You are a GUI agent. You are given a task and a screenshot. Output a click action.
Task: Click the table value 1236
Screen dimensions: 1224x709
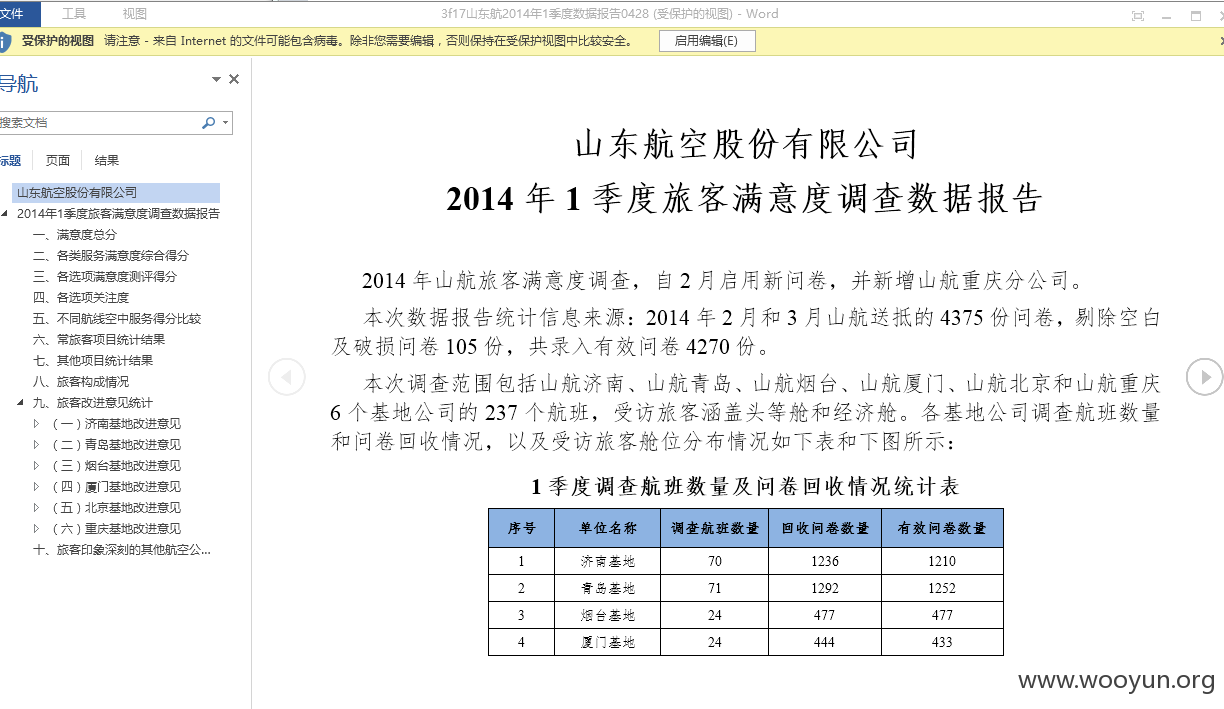click(x=825, y=561)
